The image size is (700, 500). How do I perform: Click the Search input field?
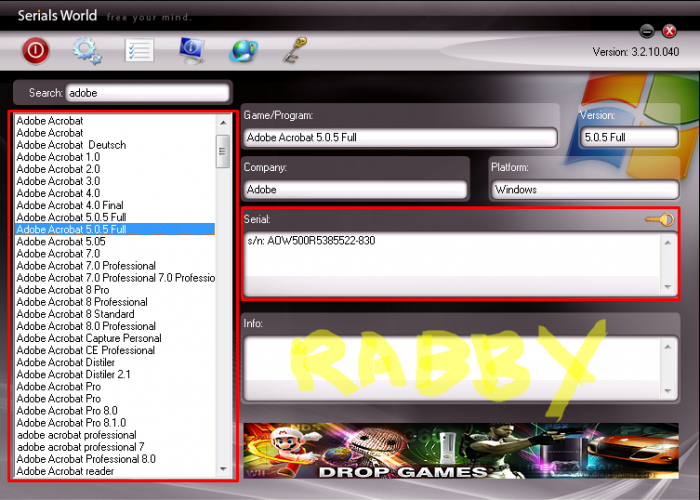[147, 93]
